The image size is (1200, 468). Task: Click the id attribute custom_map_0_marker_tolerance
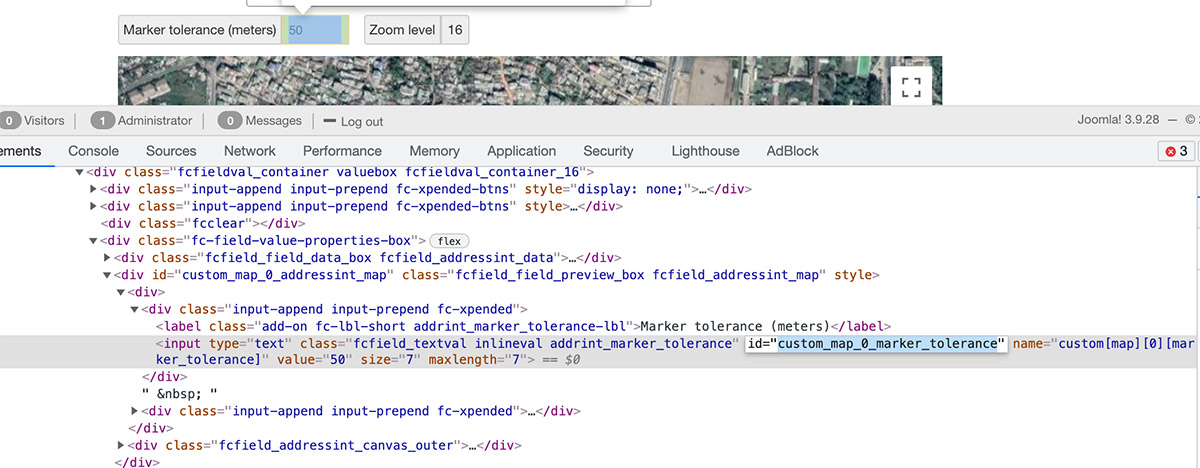[876, 344]
